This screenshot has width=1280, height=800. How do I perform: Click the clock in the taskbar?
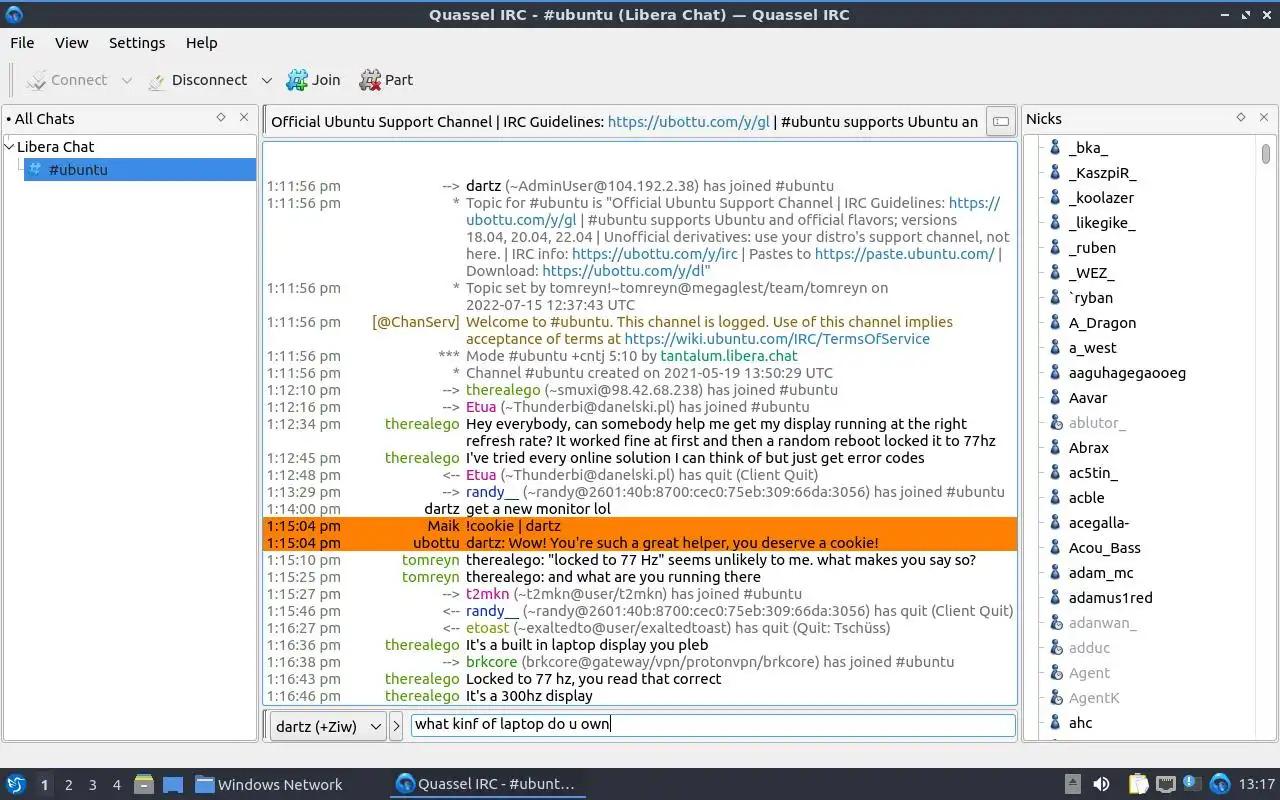(x=1256, y=785)
